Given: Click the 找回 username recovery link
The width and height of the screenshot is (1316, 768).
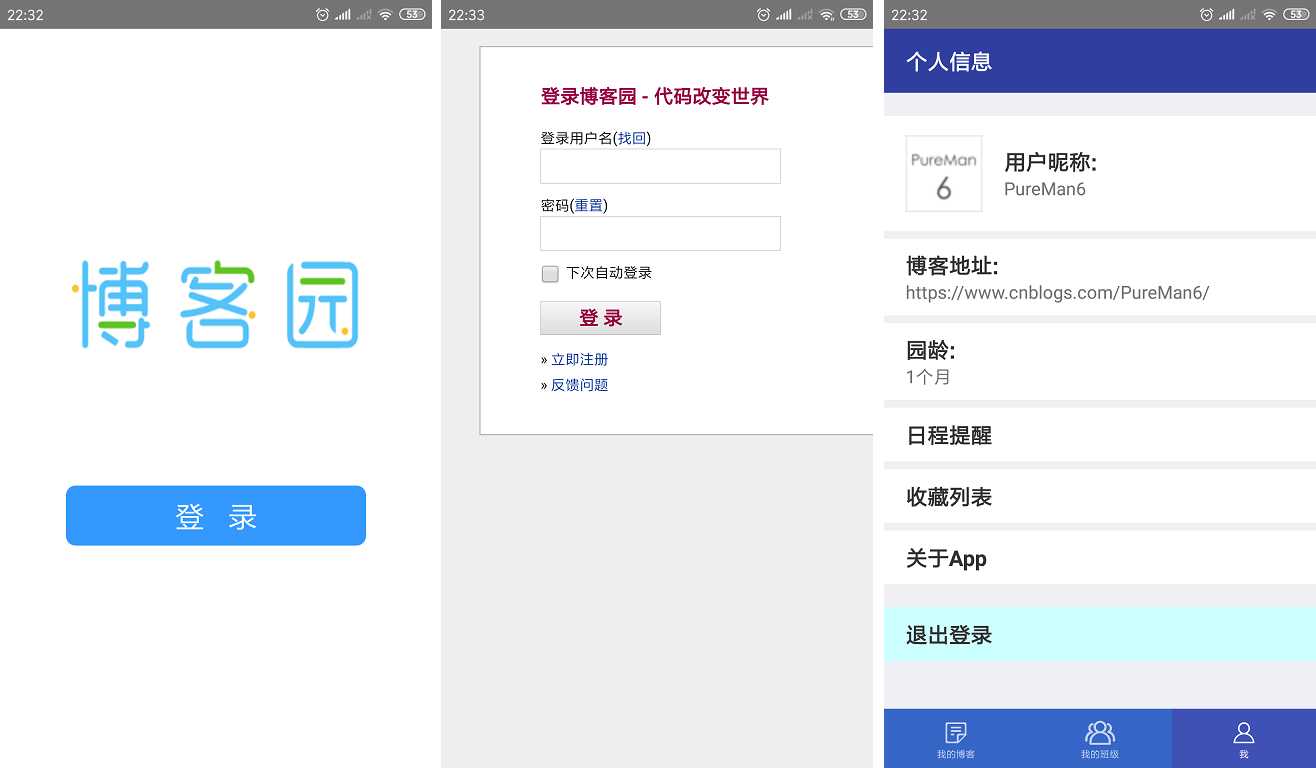Looking at the screenshot, I should (x=632, y=138).
